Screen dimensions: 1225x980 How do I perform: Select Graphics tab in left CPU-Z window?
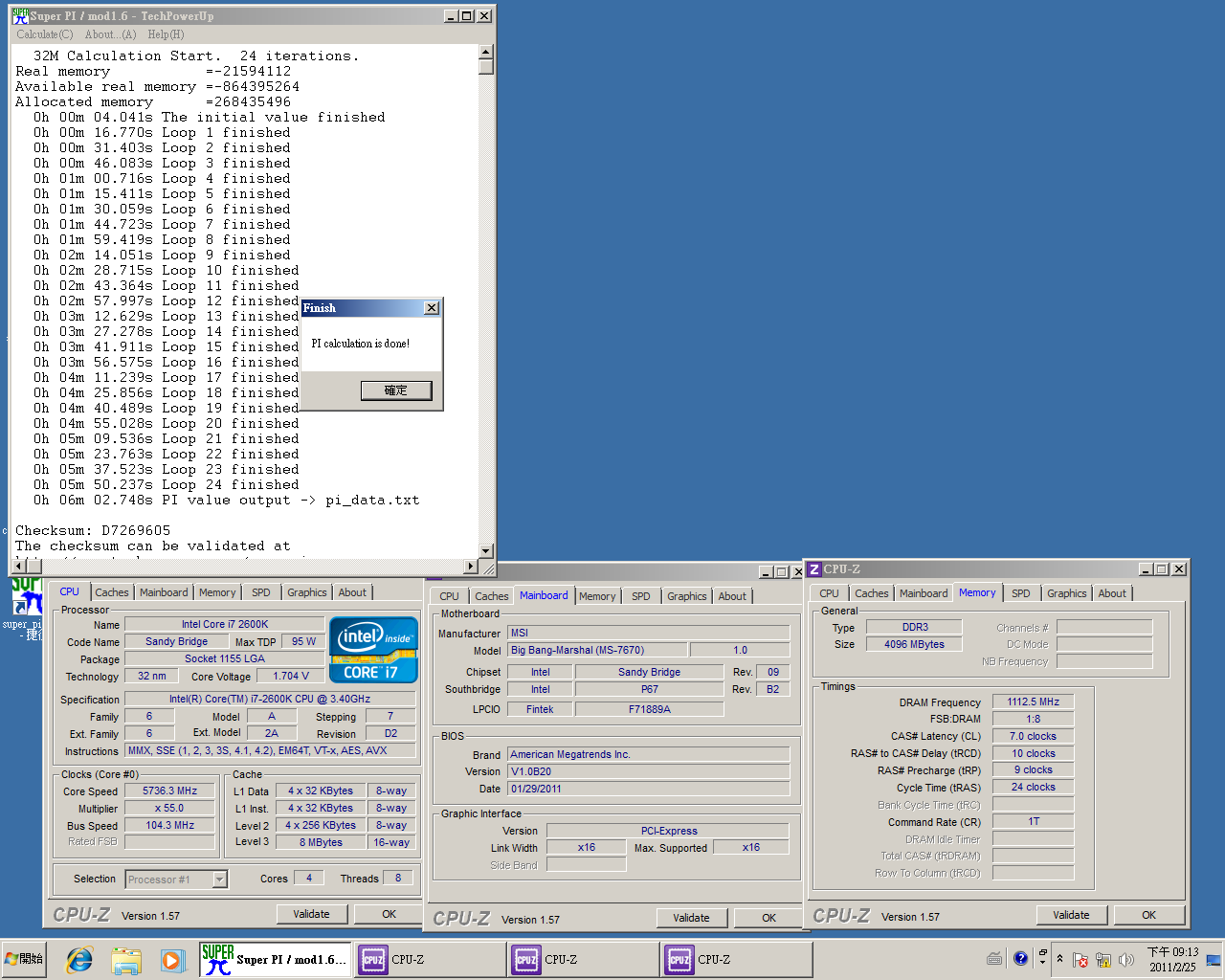tap(307, 592)
